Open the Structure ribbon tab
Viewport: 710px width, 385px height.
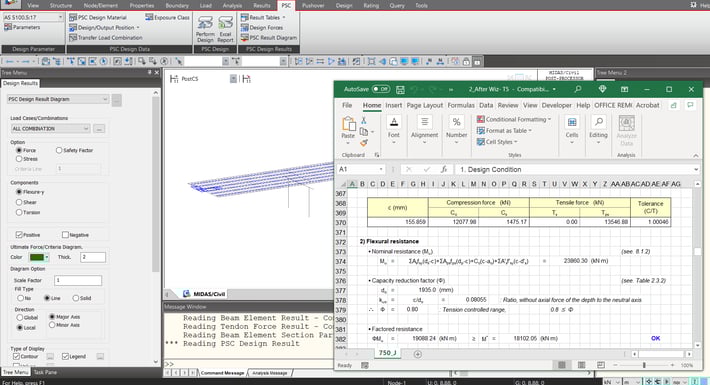tap(61, 5)
